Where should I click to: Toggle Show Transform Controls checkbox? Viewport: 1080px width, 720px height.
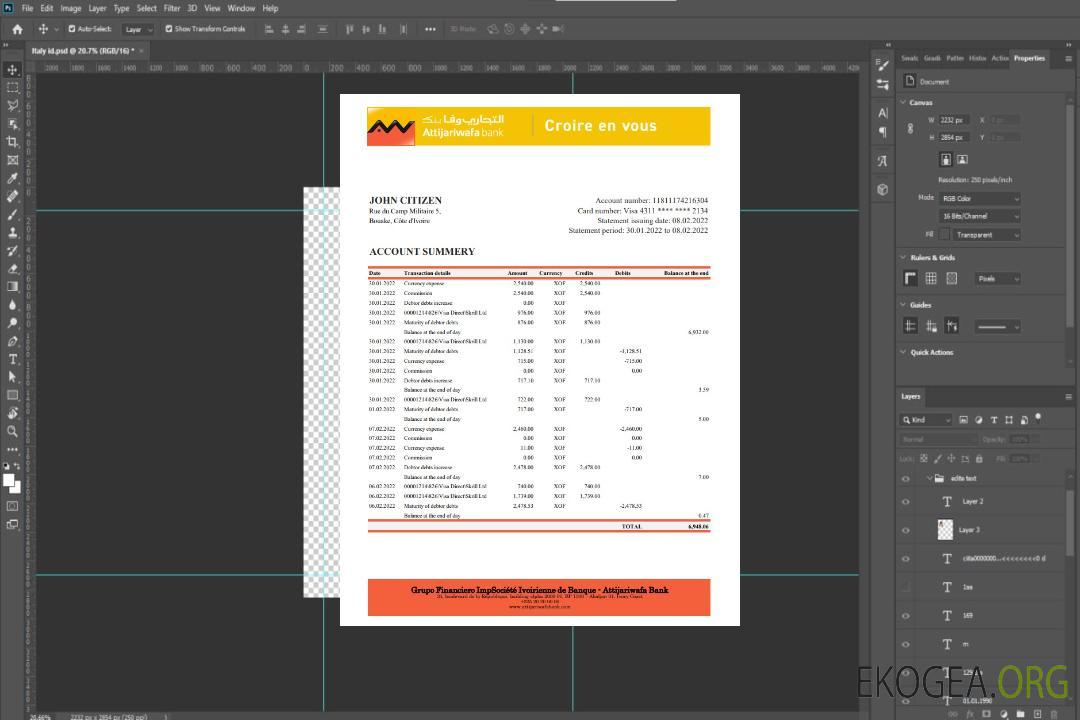169,29
